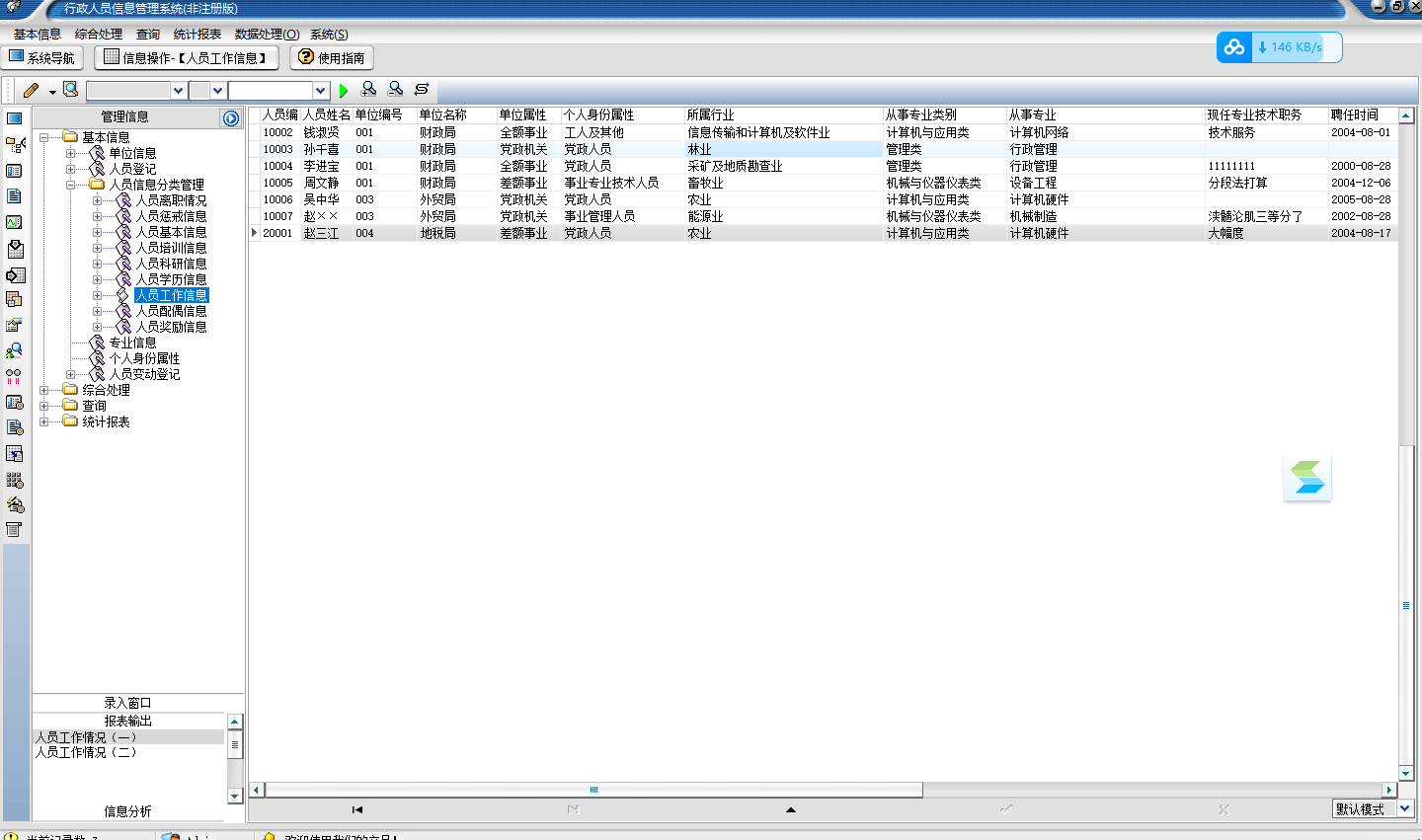Click the magnifier with plus icon
The height and width of the screenshot is (840, 1422).
pos(369,90)
